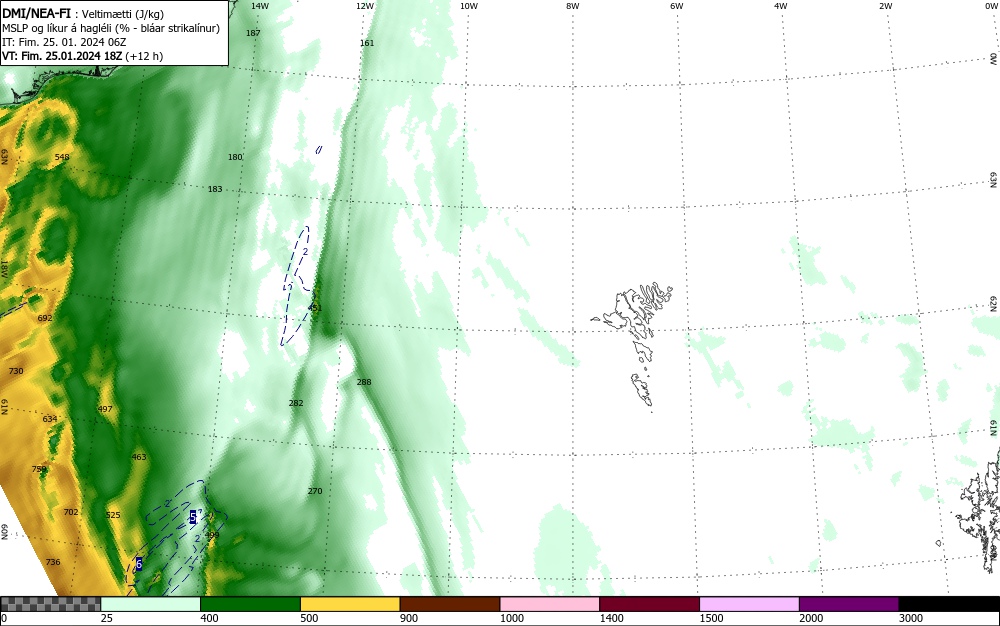Click the legend scale number '400'
Screen dimensions: 1000x626
pos(209,618)
